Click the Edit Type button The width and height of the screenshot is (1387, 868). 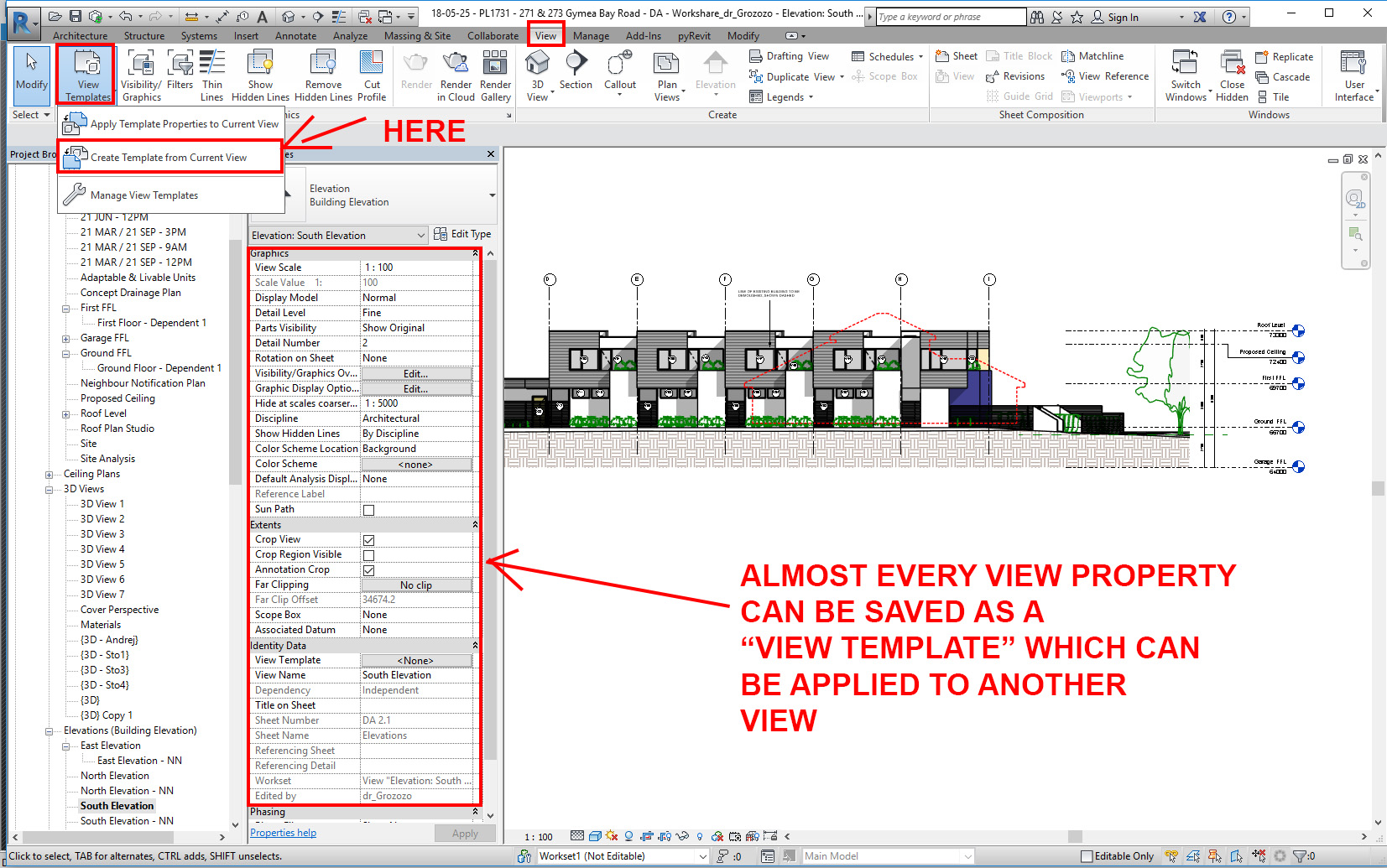(462, 234)
